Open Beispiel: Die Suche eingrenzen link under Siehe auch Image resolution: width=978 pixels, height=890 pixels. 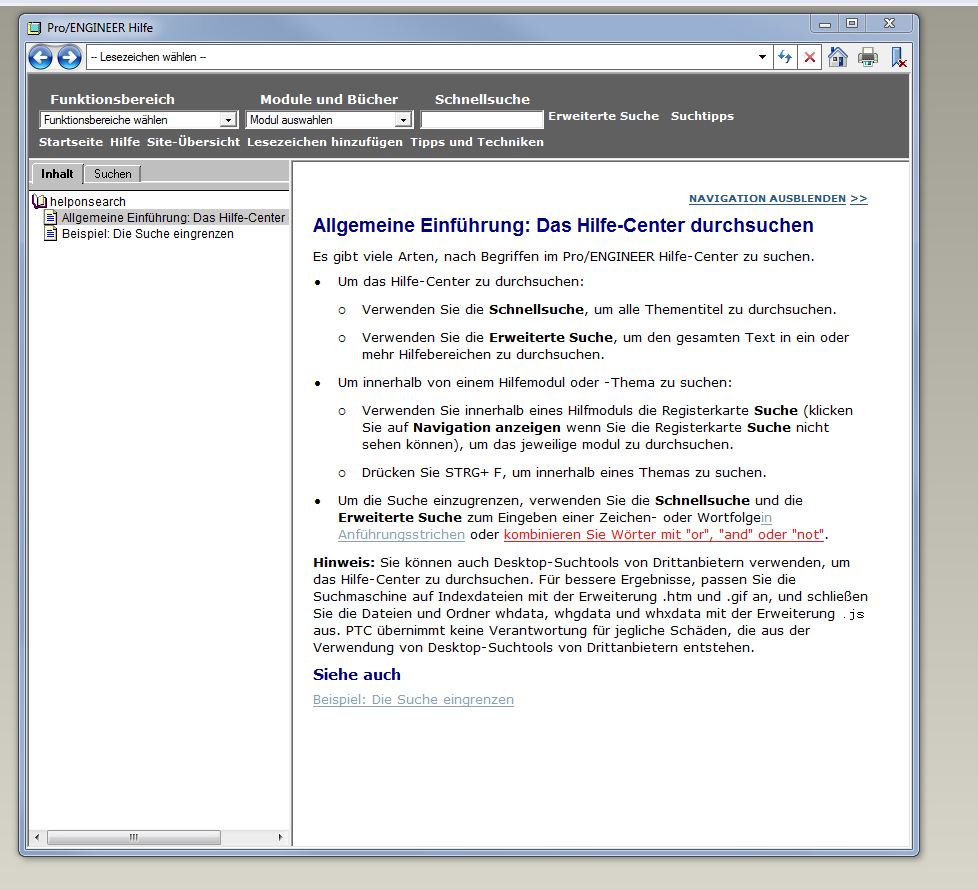pyautogui.click(x=414, y=700)
